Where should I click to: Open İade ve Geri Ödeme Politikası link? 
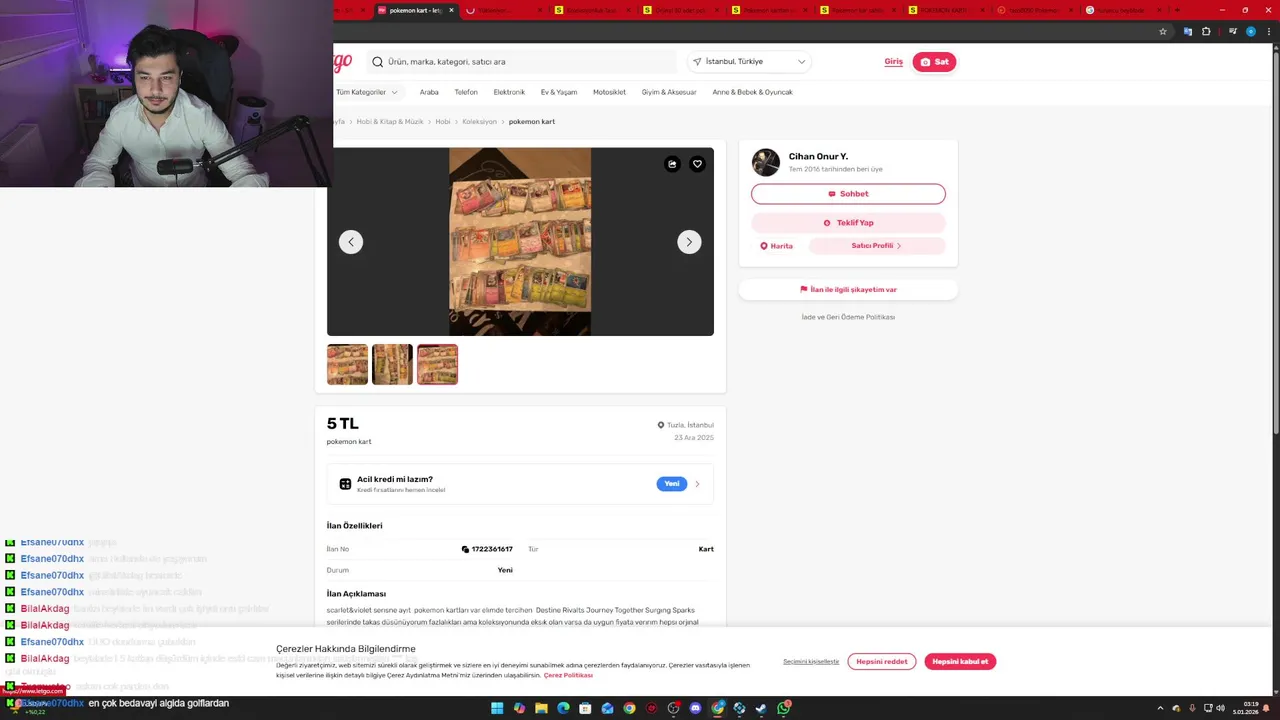[848, 317]
